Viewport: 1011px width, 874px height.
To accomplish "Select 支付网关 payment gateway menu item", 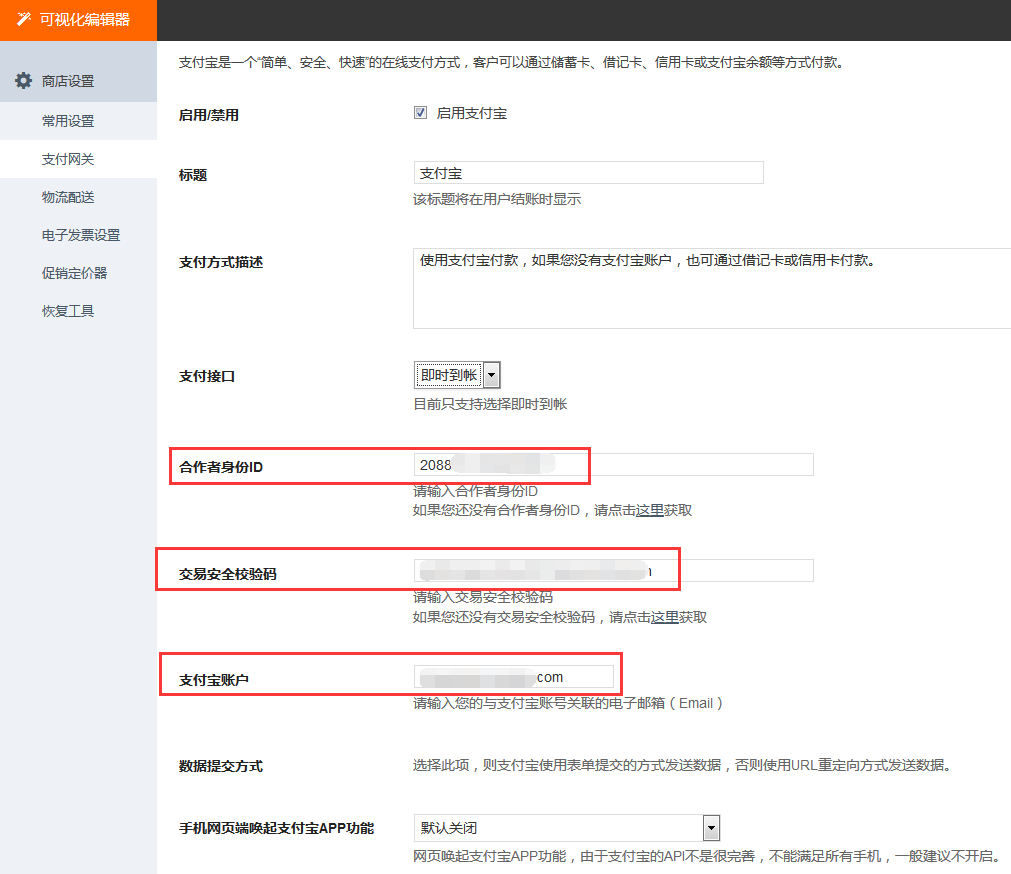I will [x=78, y=159].
